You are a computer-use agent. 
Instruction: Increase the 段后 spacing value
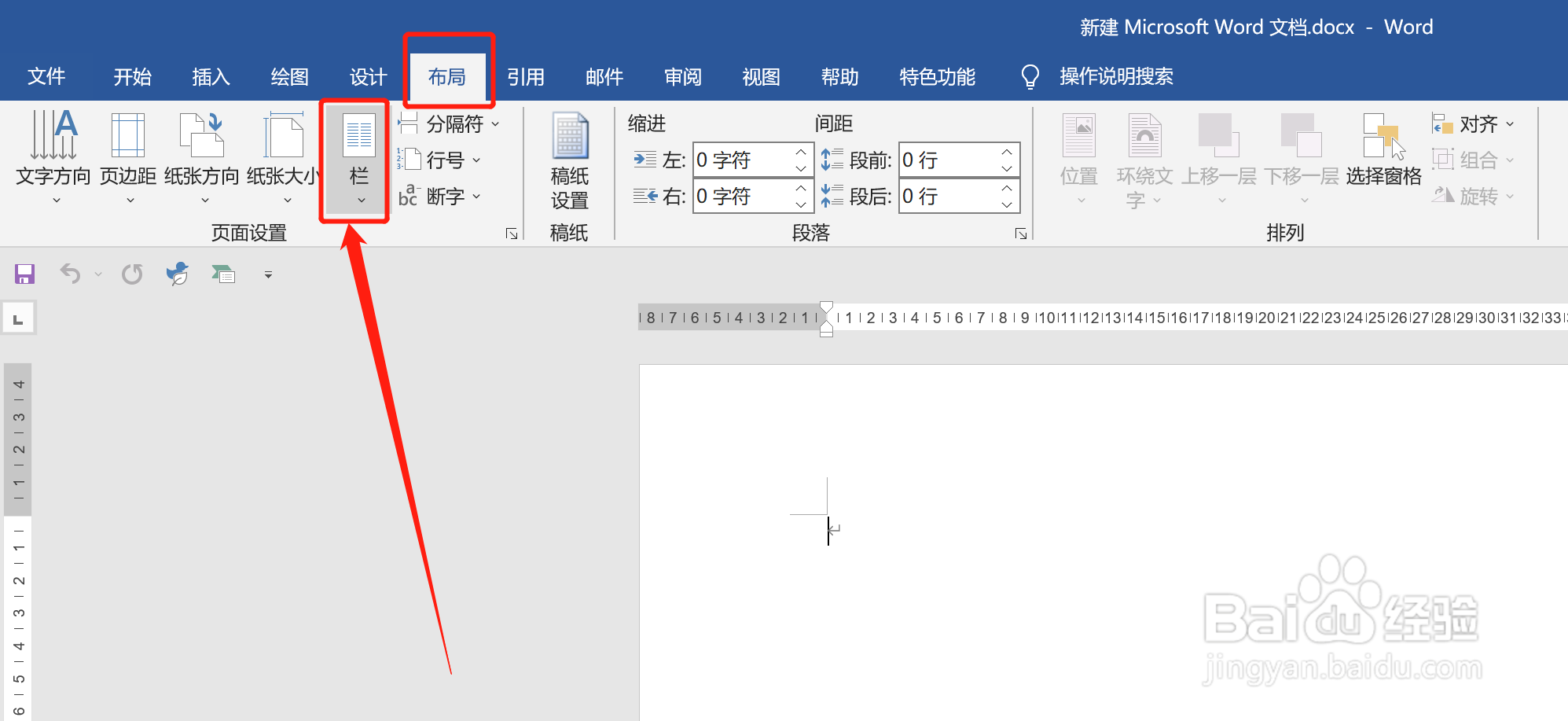point(1007,188)
